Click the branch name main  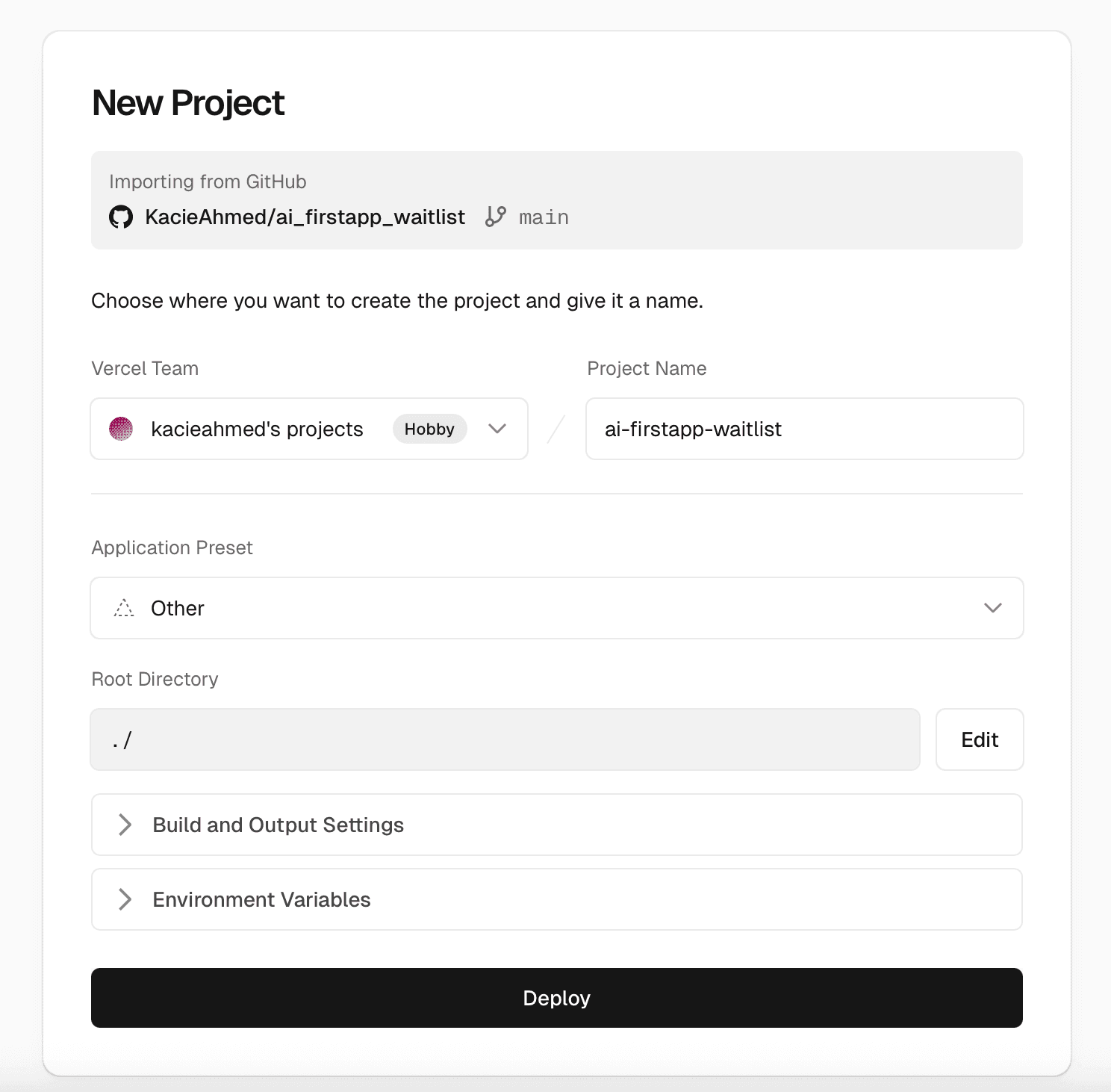tap(543, 217)
